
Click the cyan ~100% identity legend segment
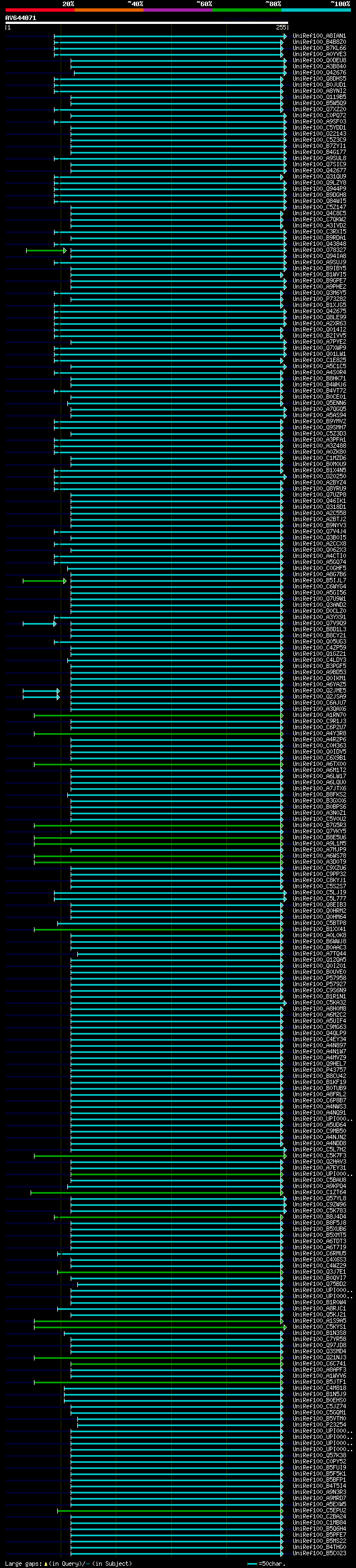(317, 10)
